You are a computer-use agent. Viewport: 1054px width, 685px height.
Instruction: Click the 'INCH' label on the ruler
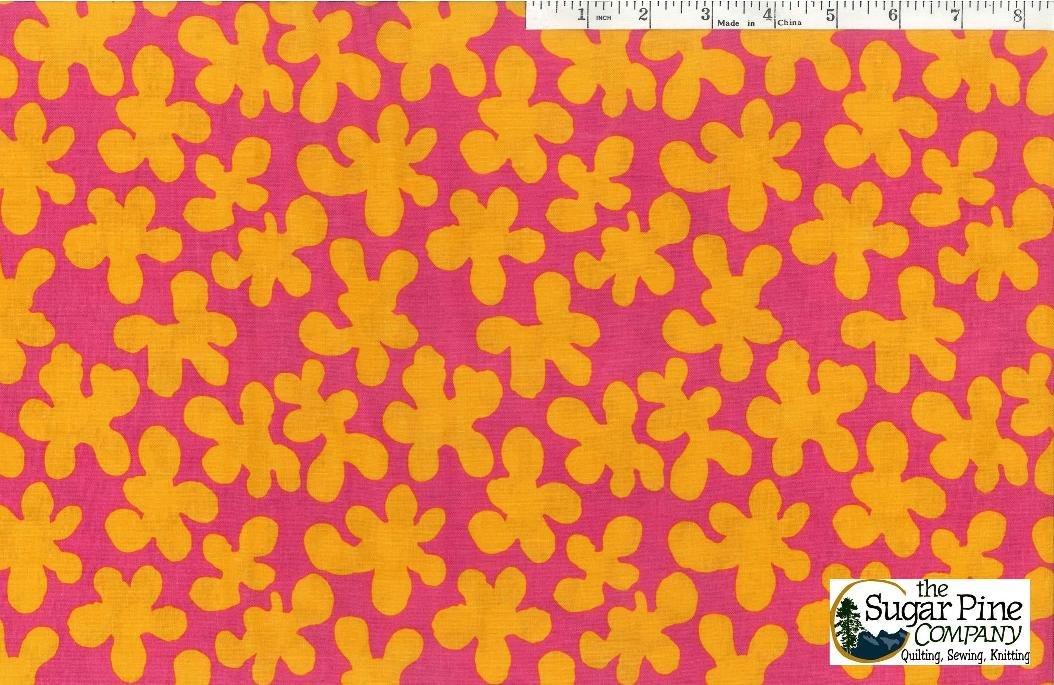[x=604, y=19]
